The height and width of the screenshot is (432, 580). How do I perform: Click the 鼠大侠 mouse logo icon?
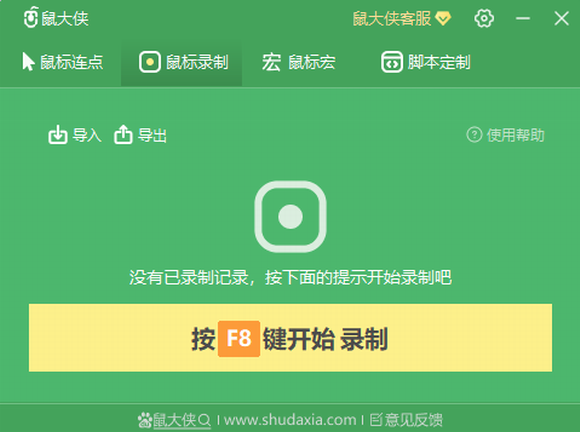[31, 17]
